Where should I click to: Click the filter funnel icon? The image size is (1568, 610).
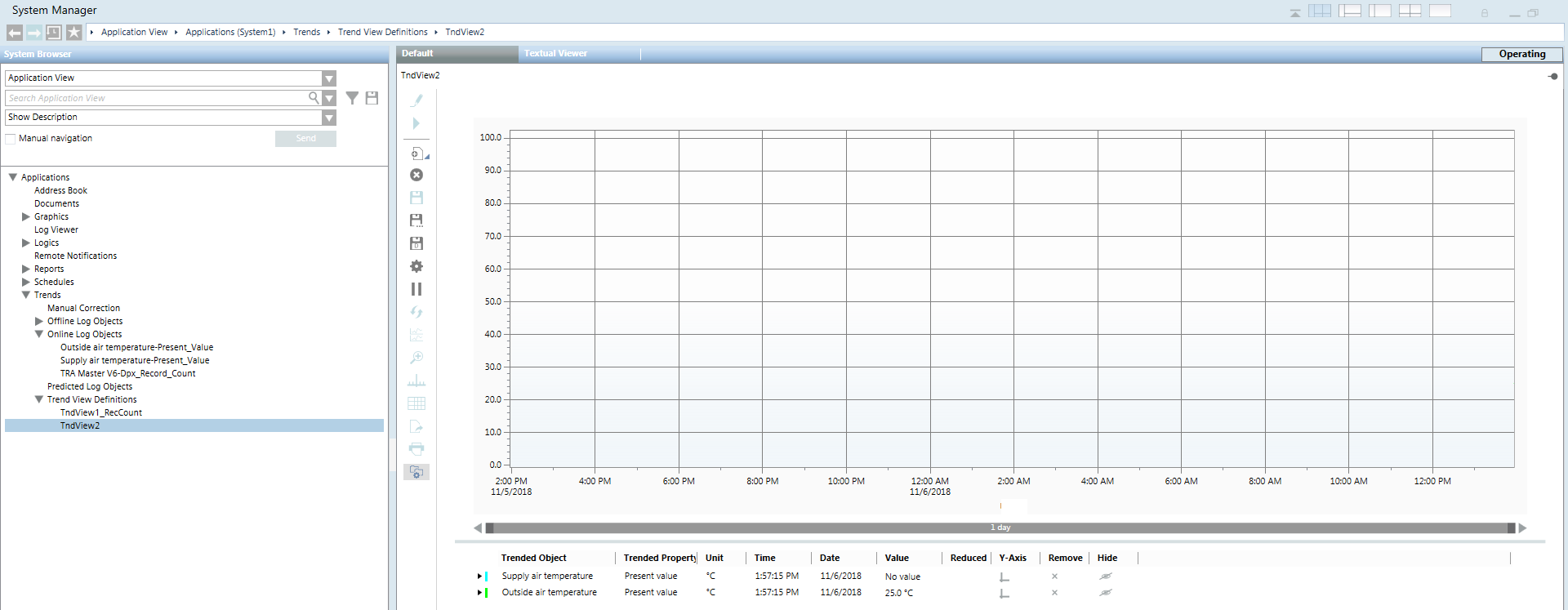(352, 98)
